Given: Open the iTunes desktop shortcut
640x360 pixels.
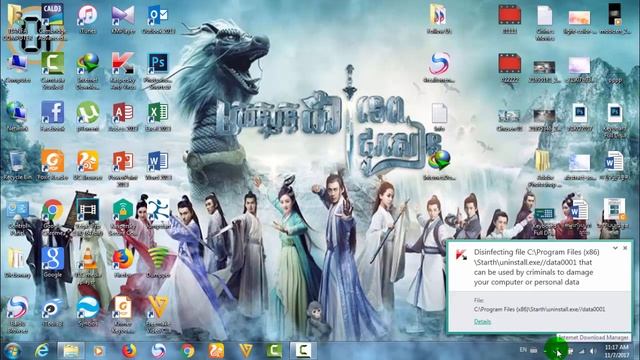Looking at the screenshot, I should [87, 16].
